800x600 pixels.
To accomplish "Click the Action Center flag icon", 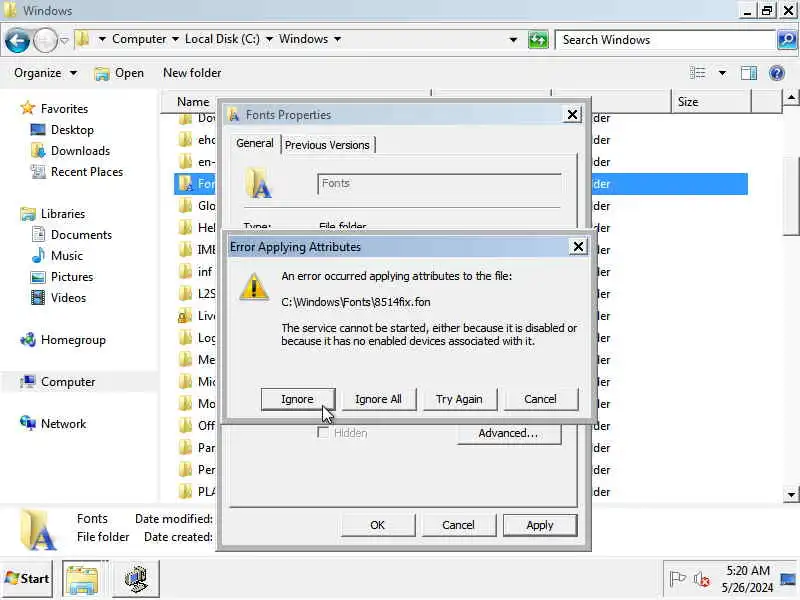I will (677, 579).
